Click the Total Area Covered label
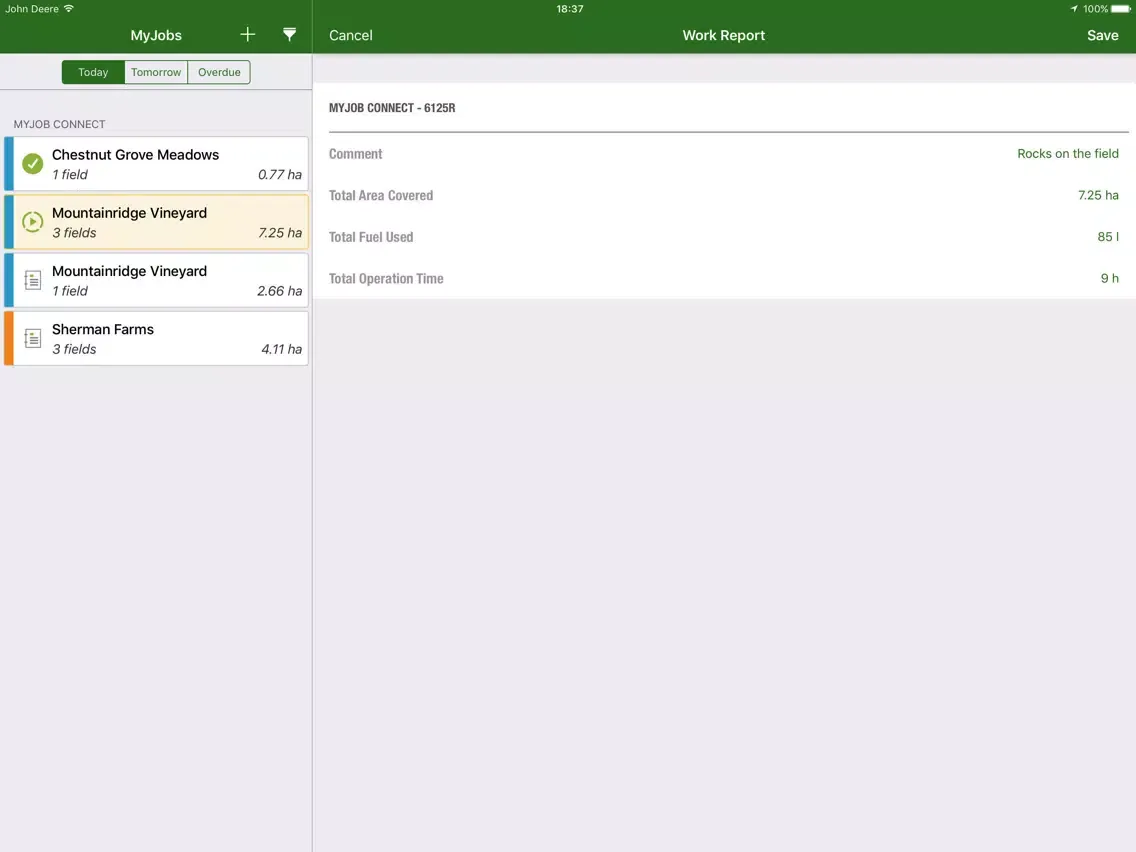Screen dimensions: 1136x852 point(381,196)
